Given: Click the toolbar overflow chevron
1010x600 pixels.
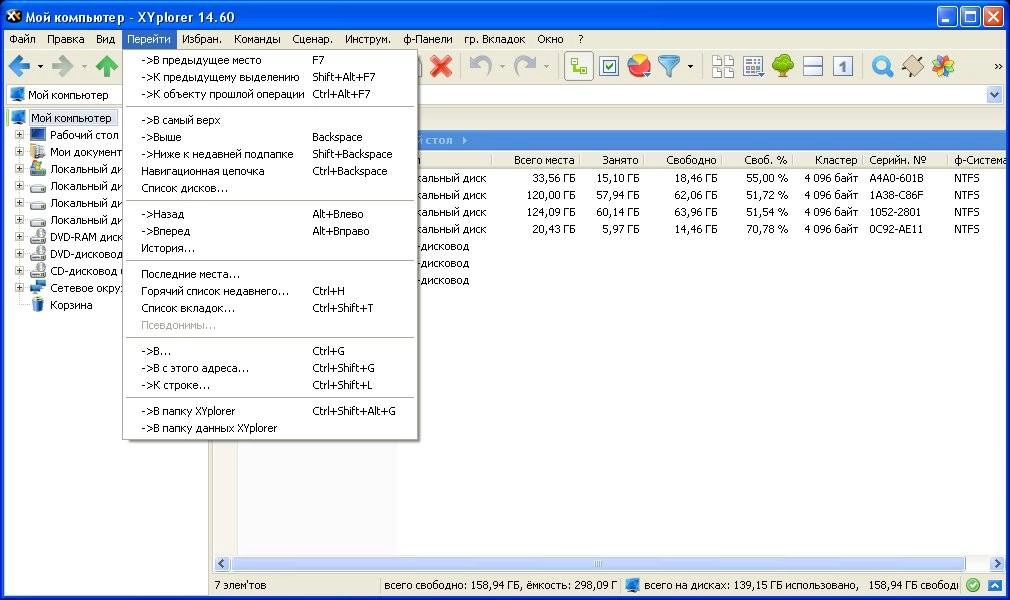Looking at the screenshot, I should pyautogui.click(x=998, y=66).
